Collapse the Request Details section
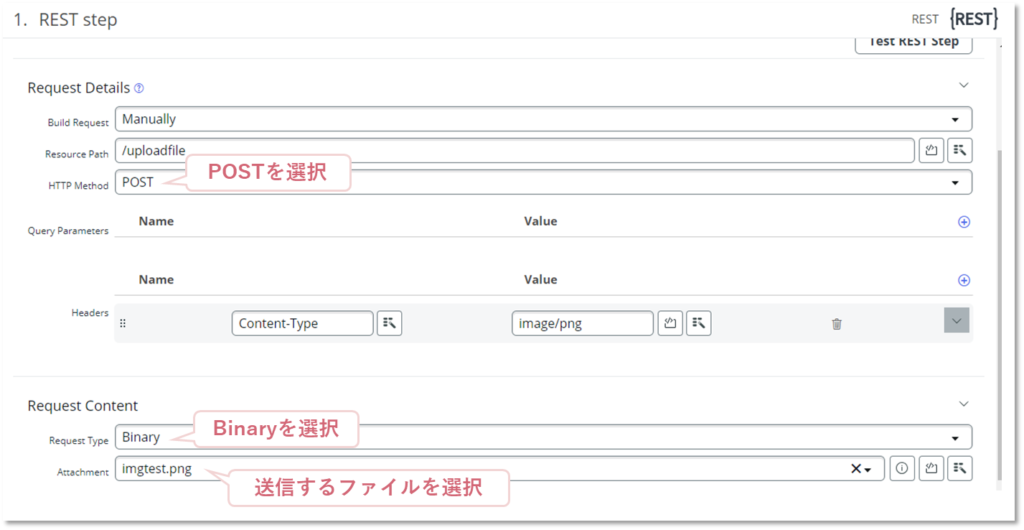The width and height of the screenshot is (1024, 530). (964, 85)
